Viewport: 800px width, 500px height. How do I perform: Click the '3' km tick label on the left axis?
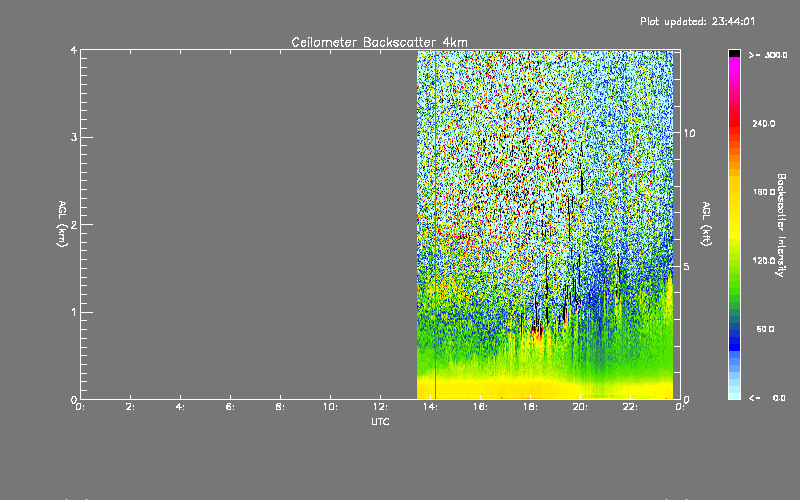pos(74,137)
